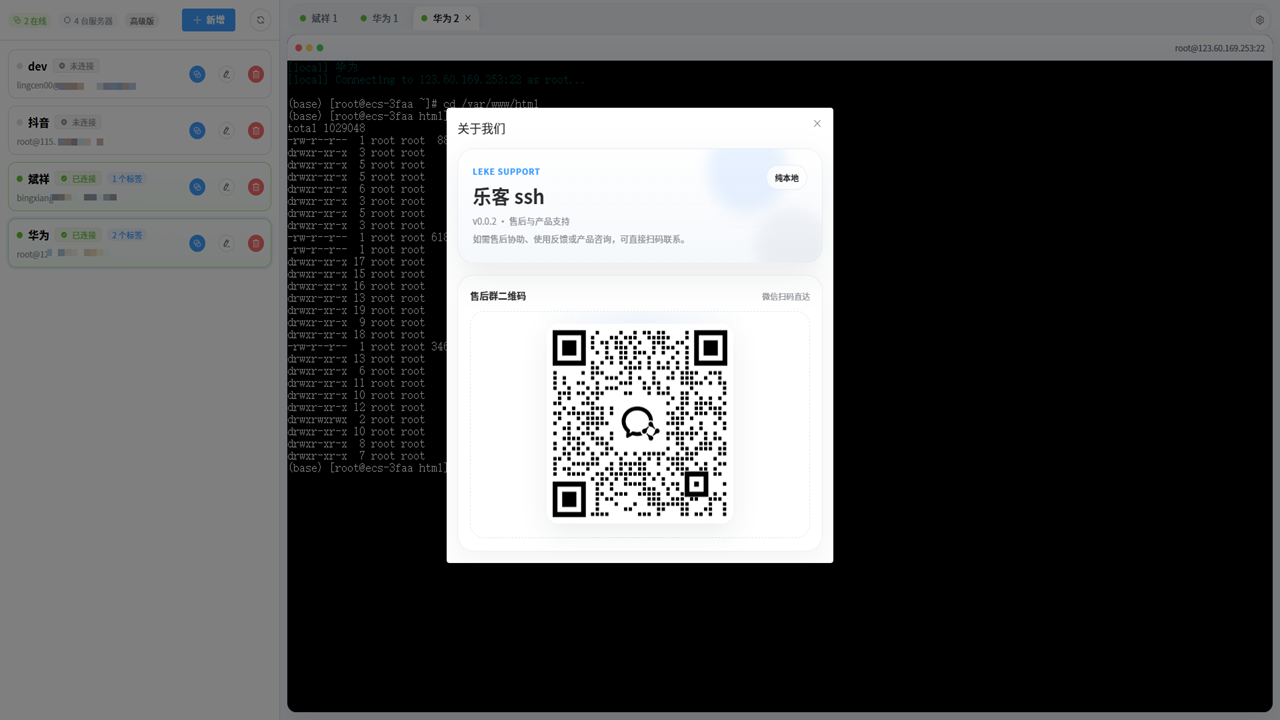Click the 已连接 status badge on 华为
This screenshot has width=1280, height=720.
click(x=78, y=235)
